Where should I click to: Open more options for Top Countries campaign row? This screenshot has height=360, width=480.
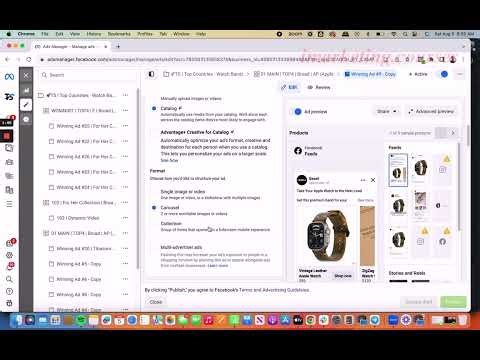pos(125,95)
